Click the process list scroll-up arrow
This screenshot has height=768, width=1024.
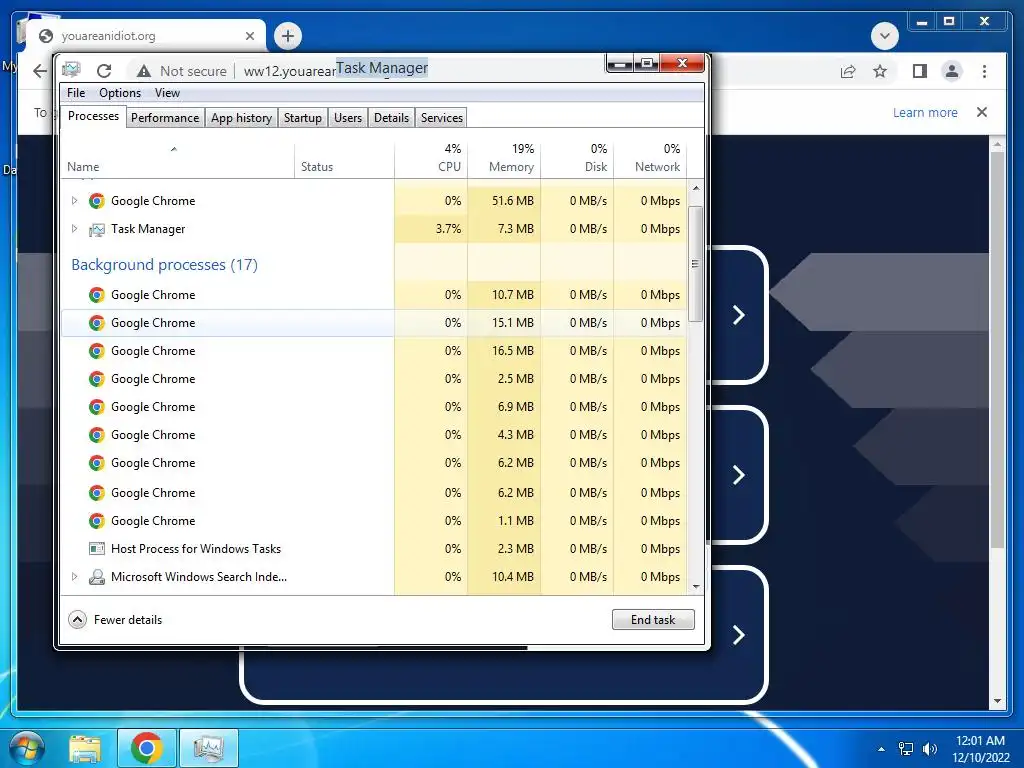(696, 188)
